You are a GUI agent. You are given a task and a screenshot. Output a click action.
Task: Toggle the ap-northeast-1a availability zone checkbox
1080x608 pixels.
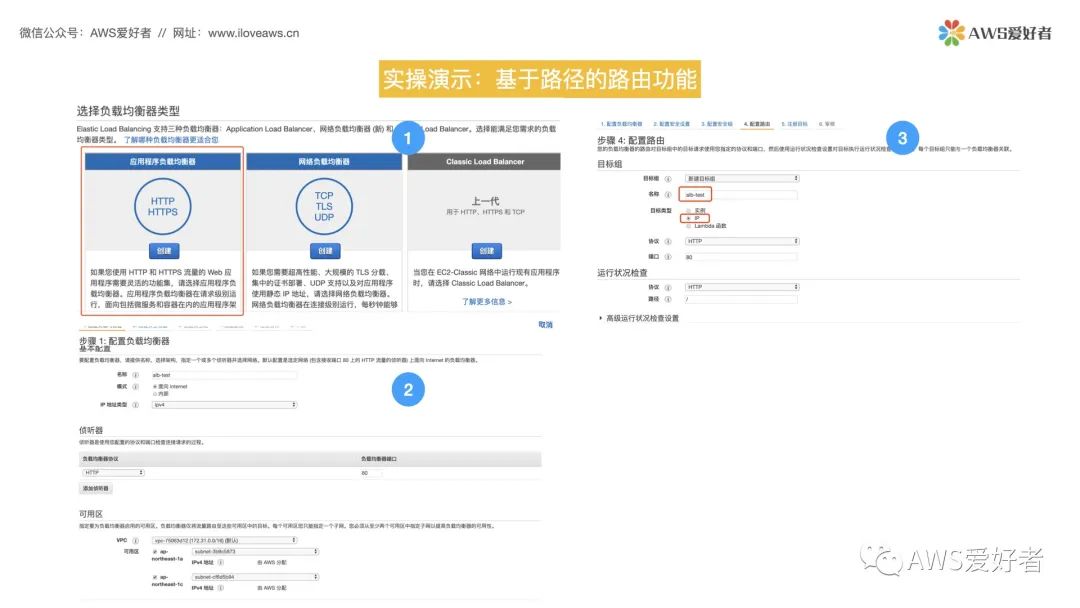point(155,552)
